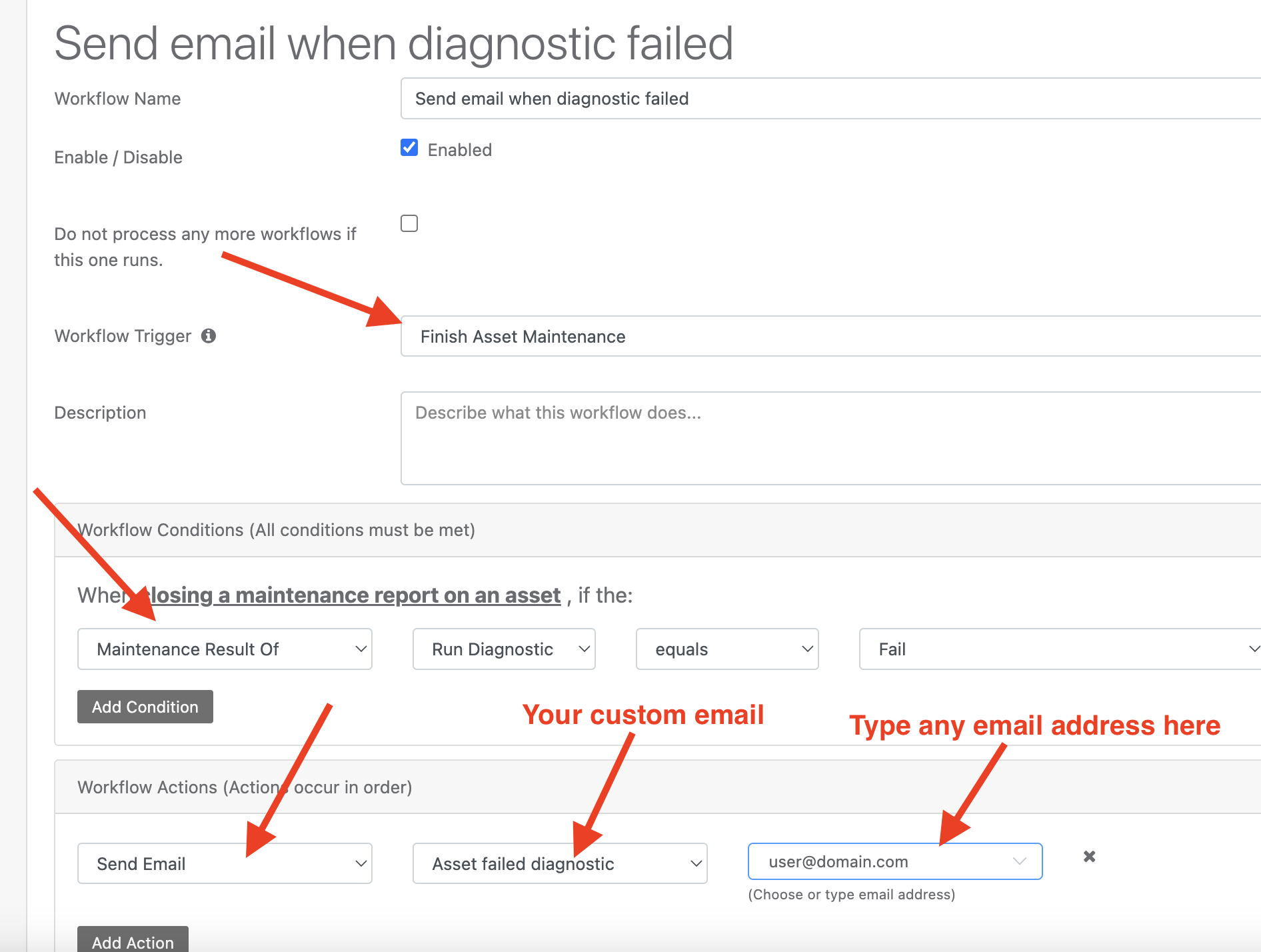Viewport: 1261px width, 952px height.
Task: Check the stop processing more workflows checkbox
Action: tap(409, 223)
